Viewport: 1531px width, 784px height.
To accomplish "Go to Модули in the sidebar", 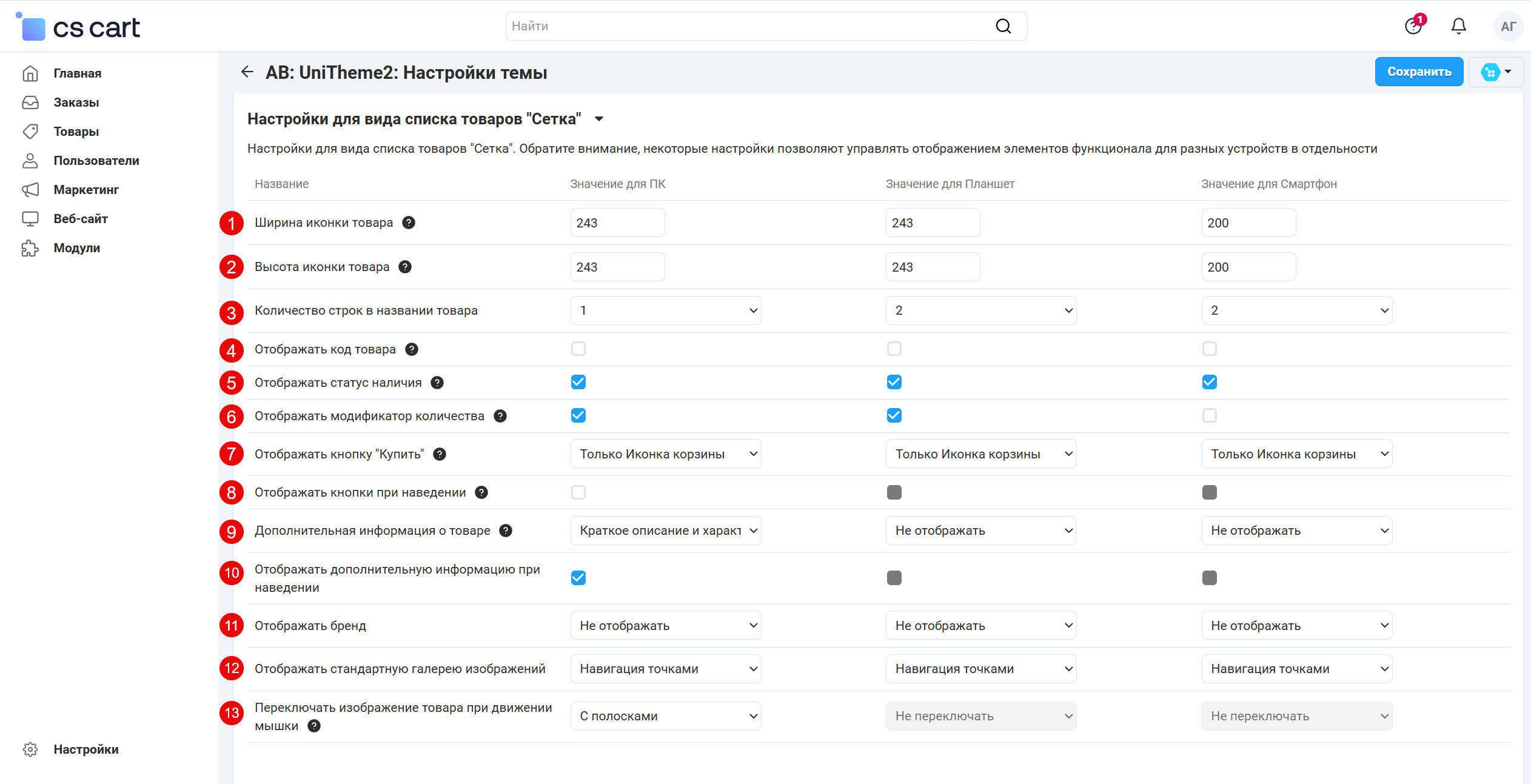I will pyautogui.click(x=76, y=248).
